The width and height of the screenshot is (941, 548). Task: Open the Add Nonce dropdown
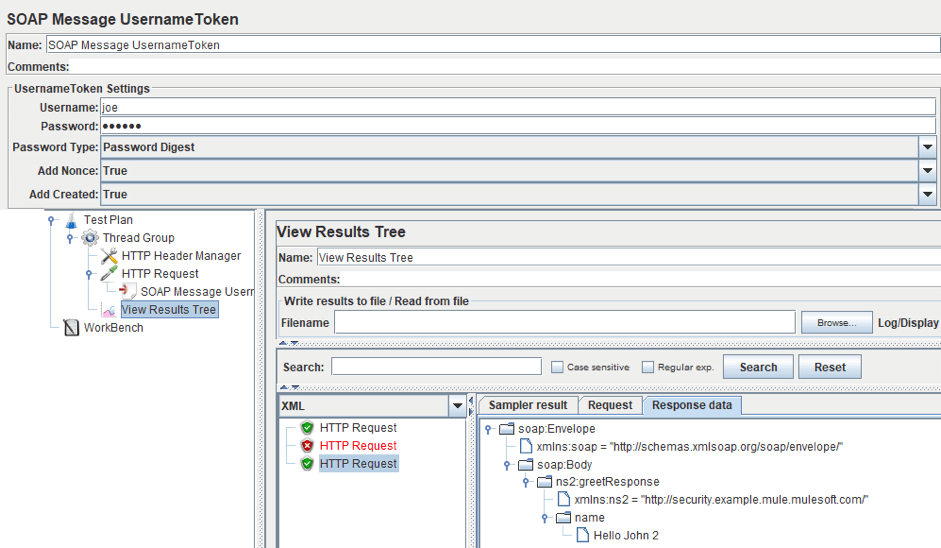click(x=927, y=171)
